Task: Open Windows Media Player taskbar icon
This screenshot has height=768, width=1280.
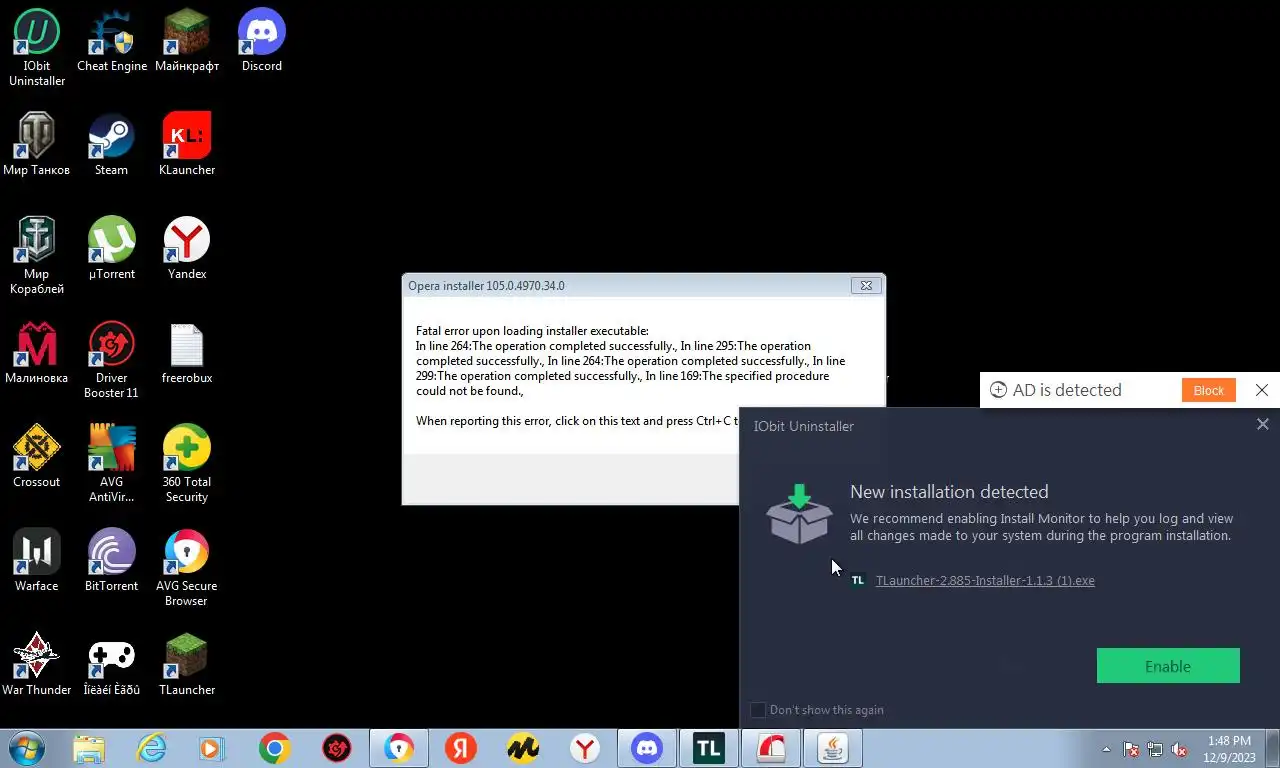Action: [212, 748]
